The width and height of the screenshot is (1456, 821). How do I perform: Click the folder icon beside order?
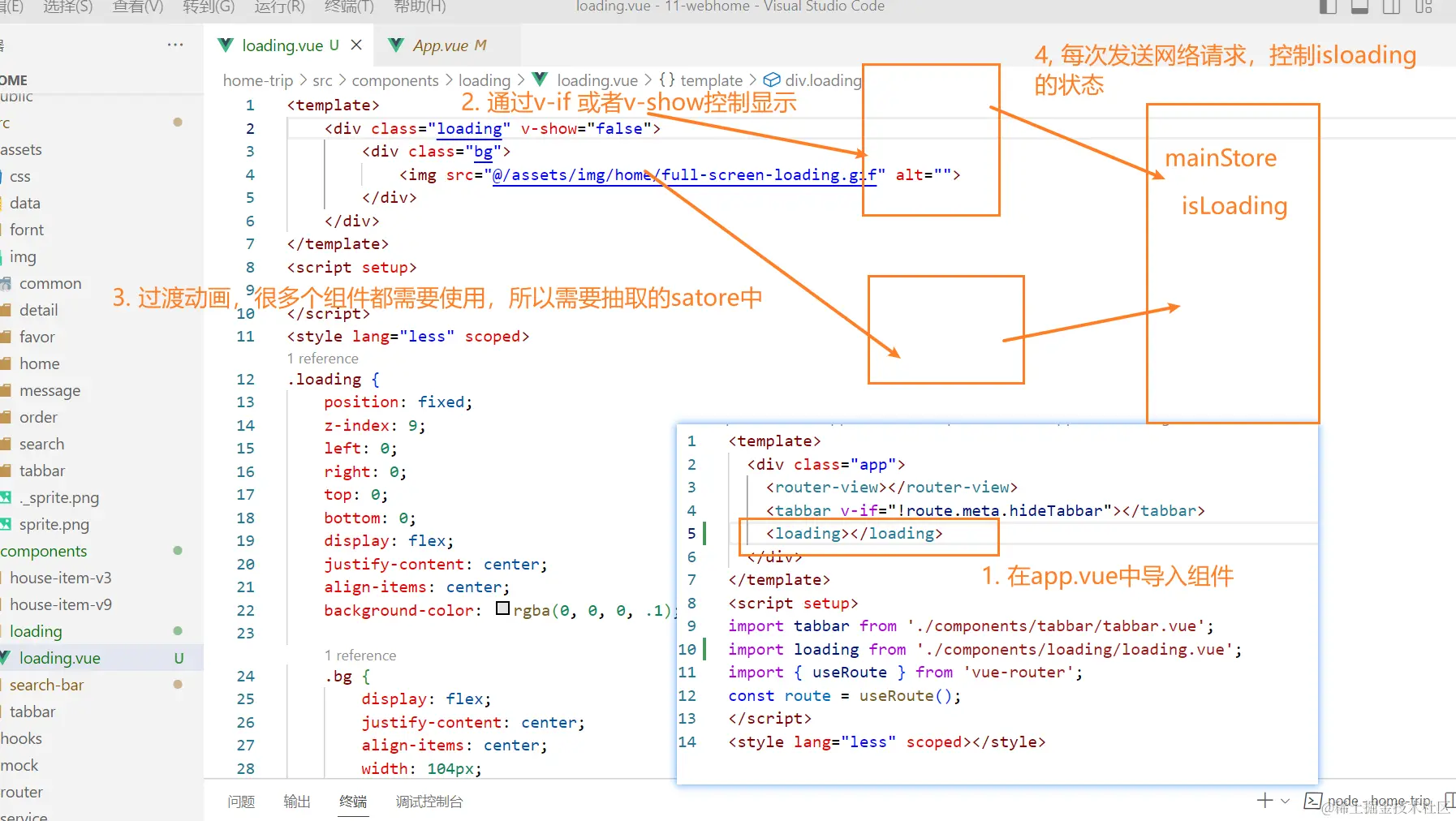tap(6, 417)
